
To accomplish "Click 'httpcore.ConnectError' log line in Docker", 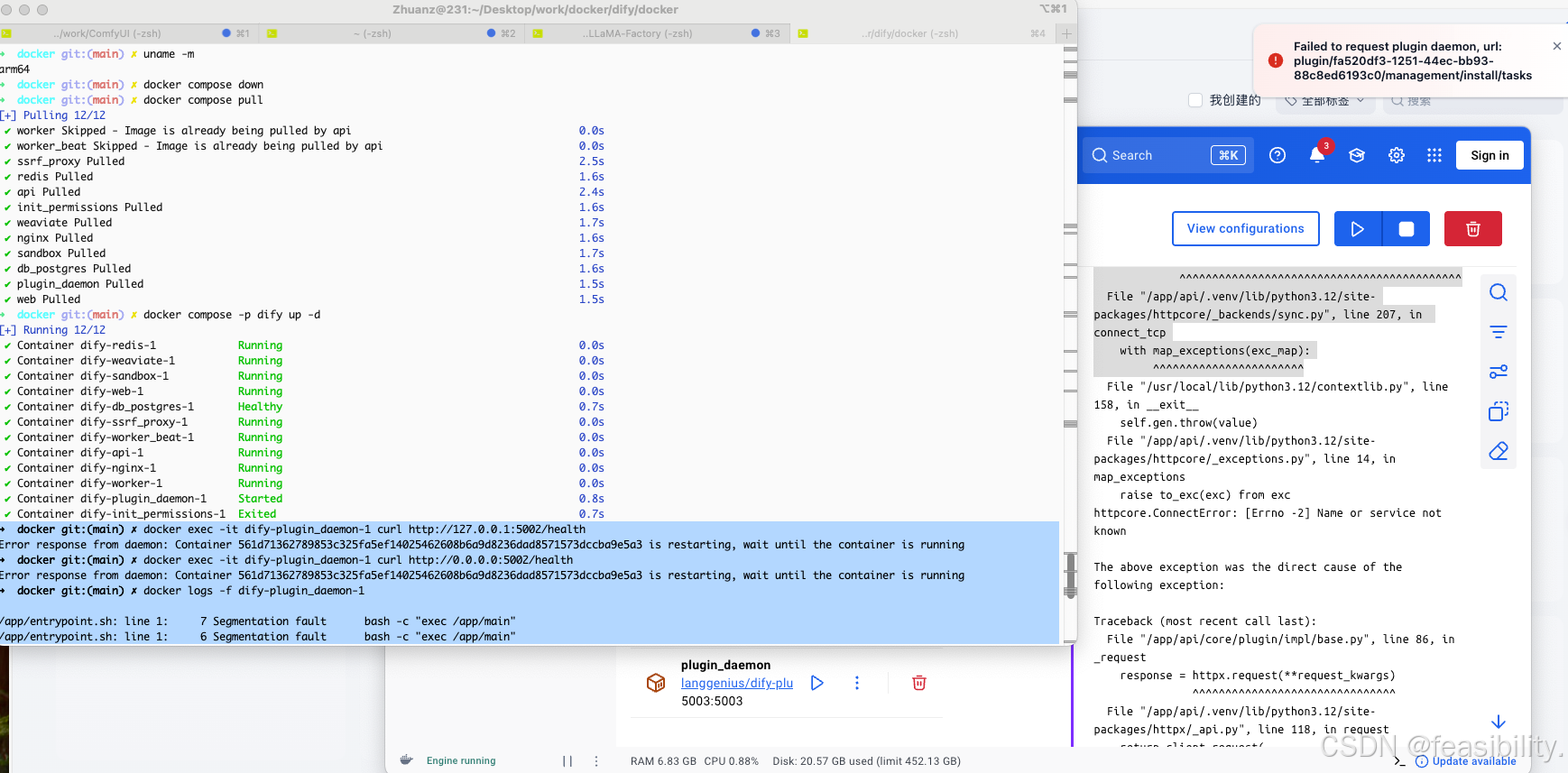I will tap(1268, 522).
